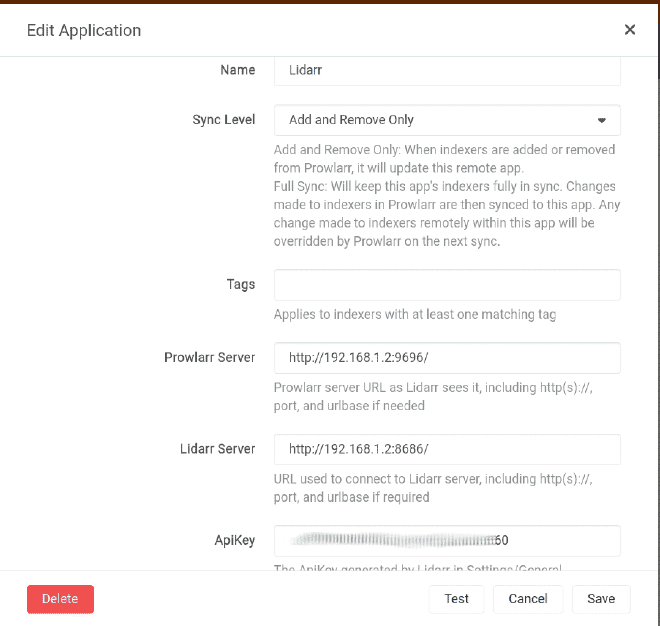Click the Tags label

[x=241, y=285]
